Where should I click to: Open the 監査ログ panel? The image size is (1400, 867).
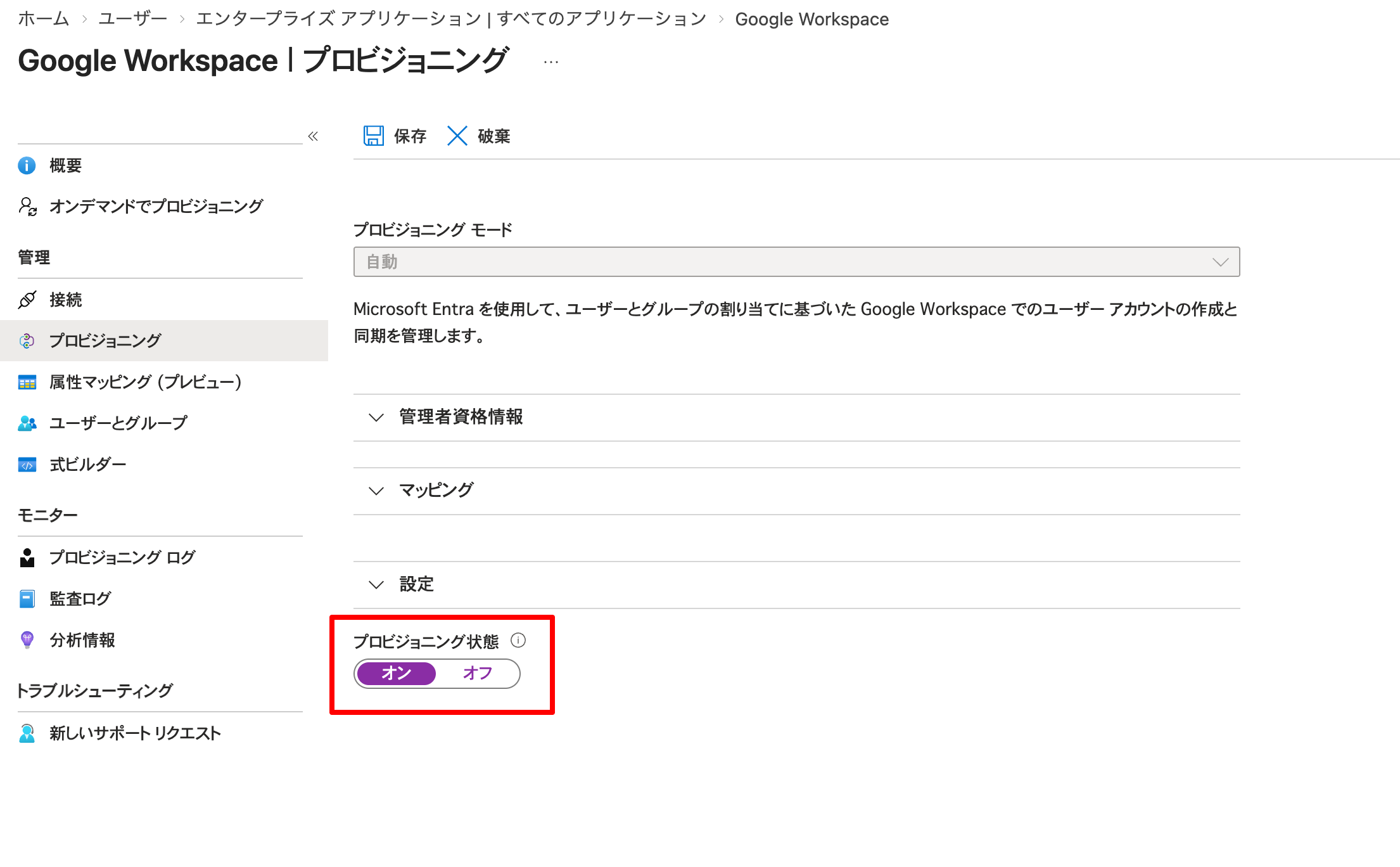(79, 598)
